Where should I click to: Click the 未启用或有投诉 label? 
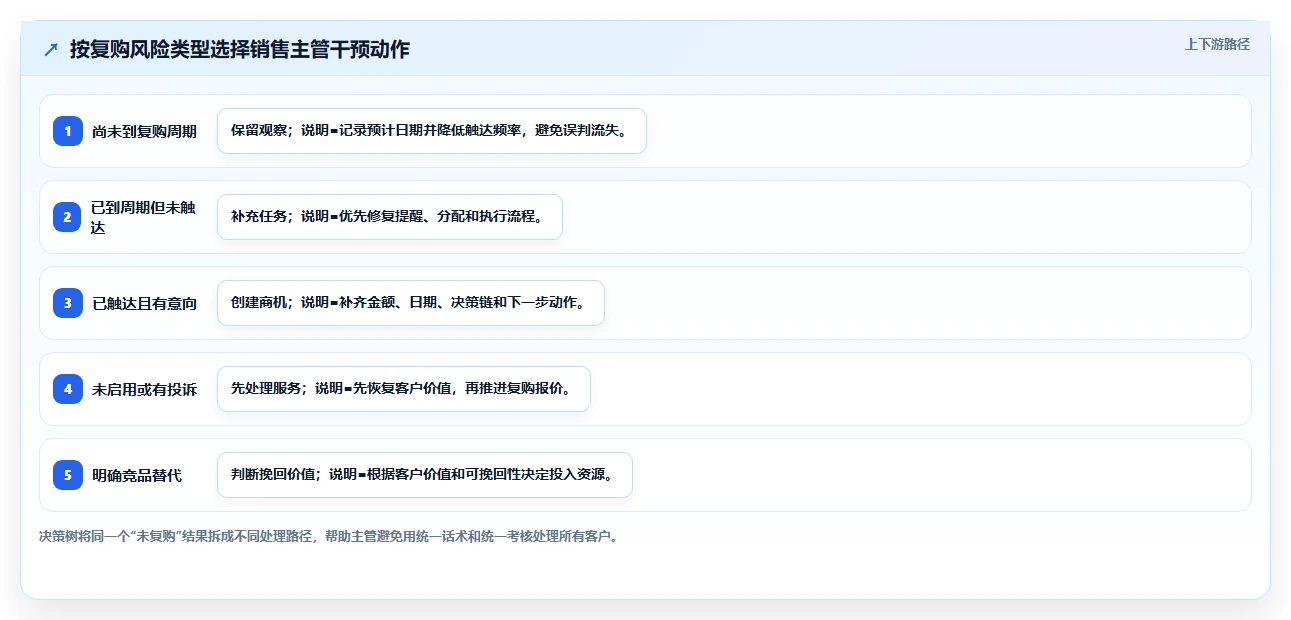[x=144, y=389]
